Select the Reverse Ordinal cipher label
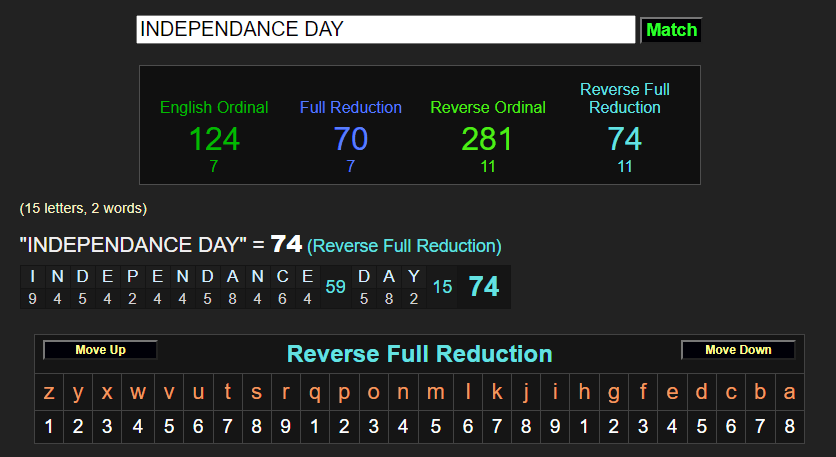 point(488,107)
